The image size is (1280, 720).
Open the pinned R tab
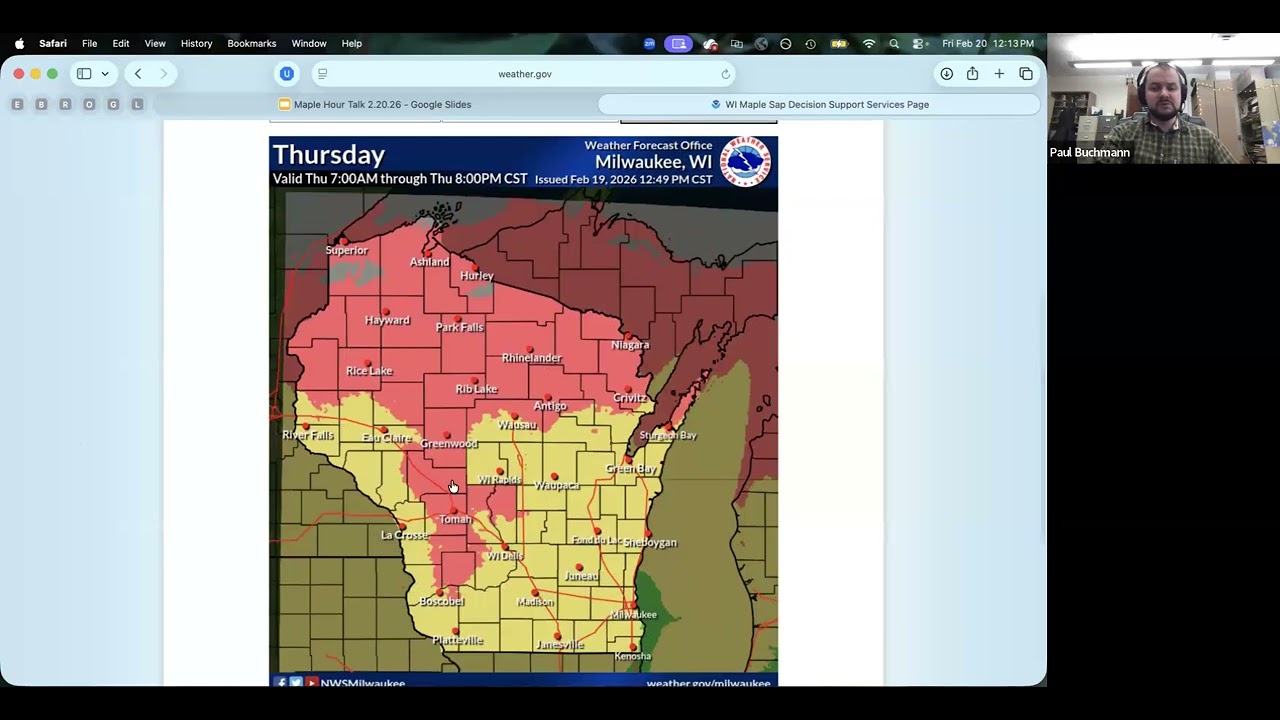pos(65,104)
